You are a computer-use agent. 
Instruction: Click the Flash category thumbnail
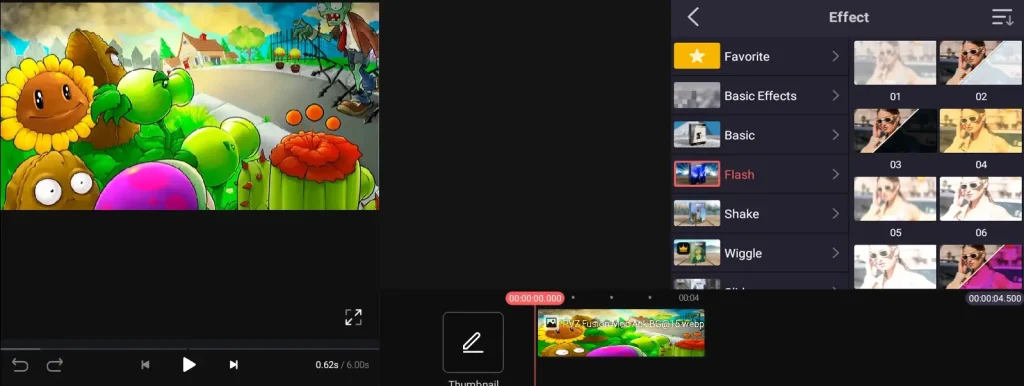pos(697,174)
